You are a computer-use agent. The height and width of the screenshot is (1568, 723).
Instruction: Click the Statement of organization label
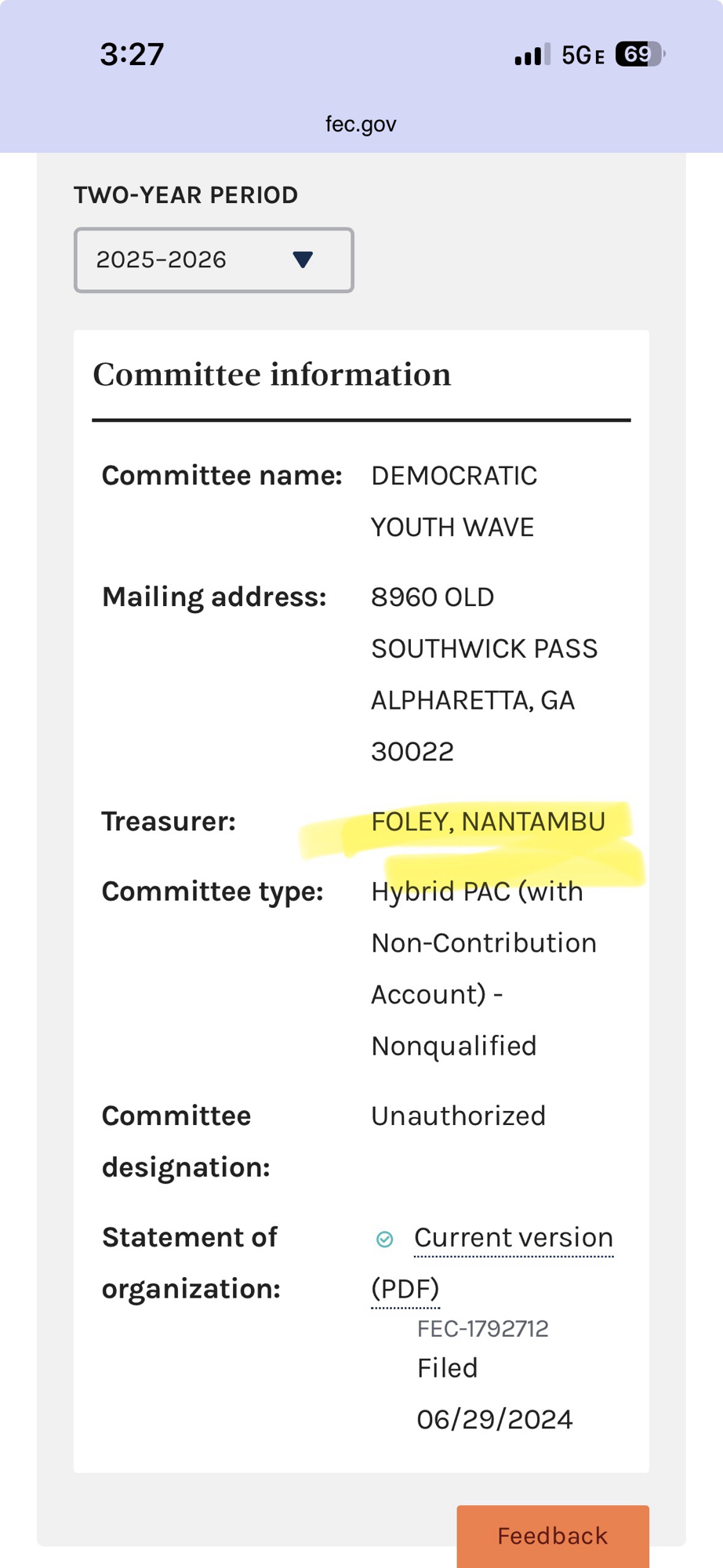coord(191,1262)
